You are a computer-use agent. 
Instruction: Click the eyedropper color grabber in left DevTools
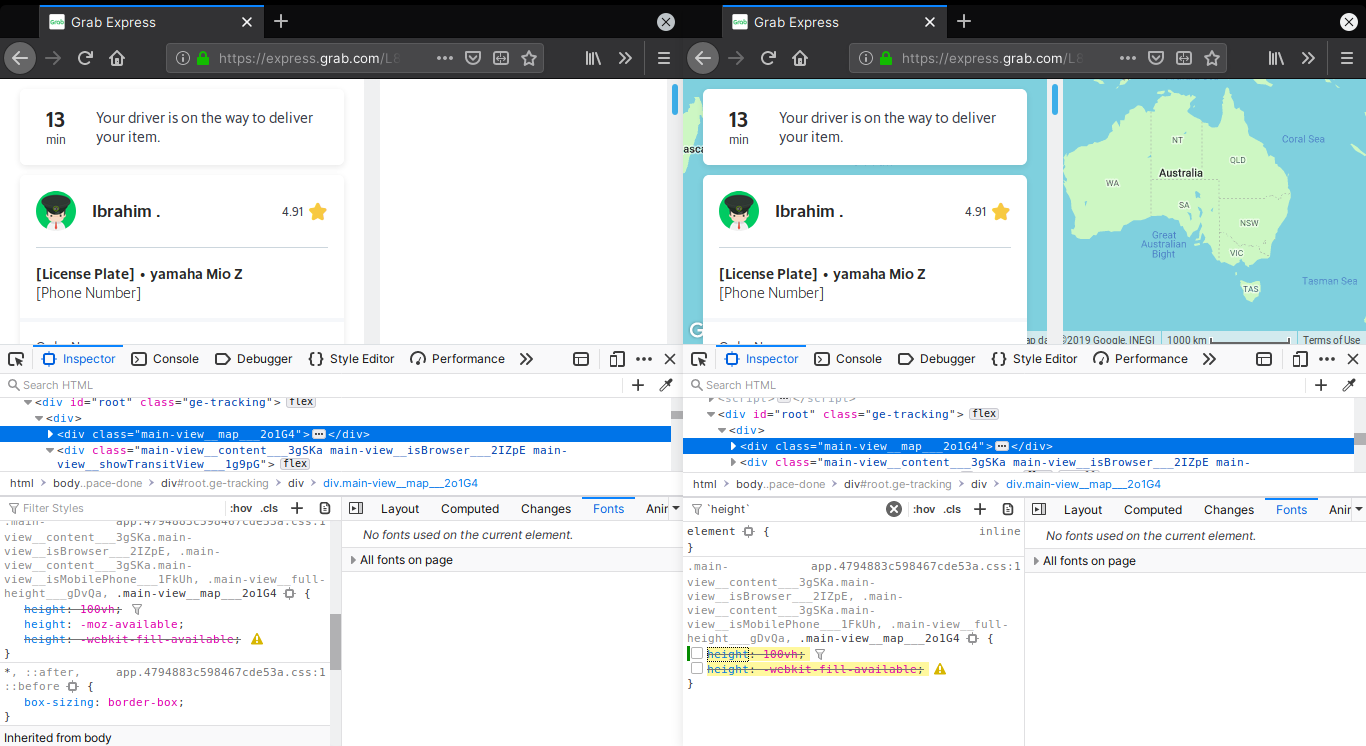click(665, 385)
